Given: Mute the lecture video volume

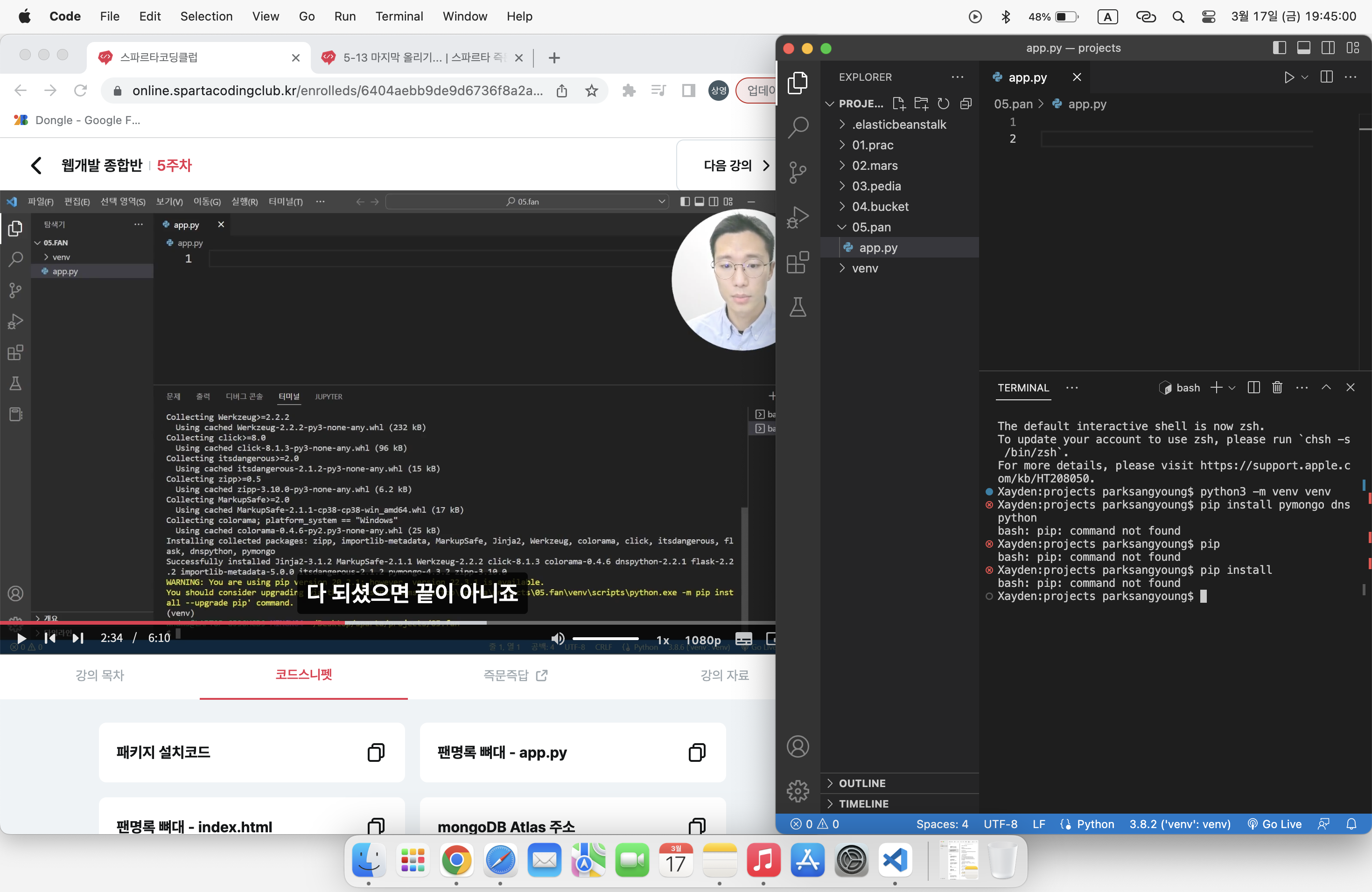Looking at the screenshot, I should [x=558, y=639].
